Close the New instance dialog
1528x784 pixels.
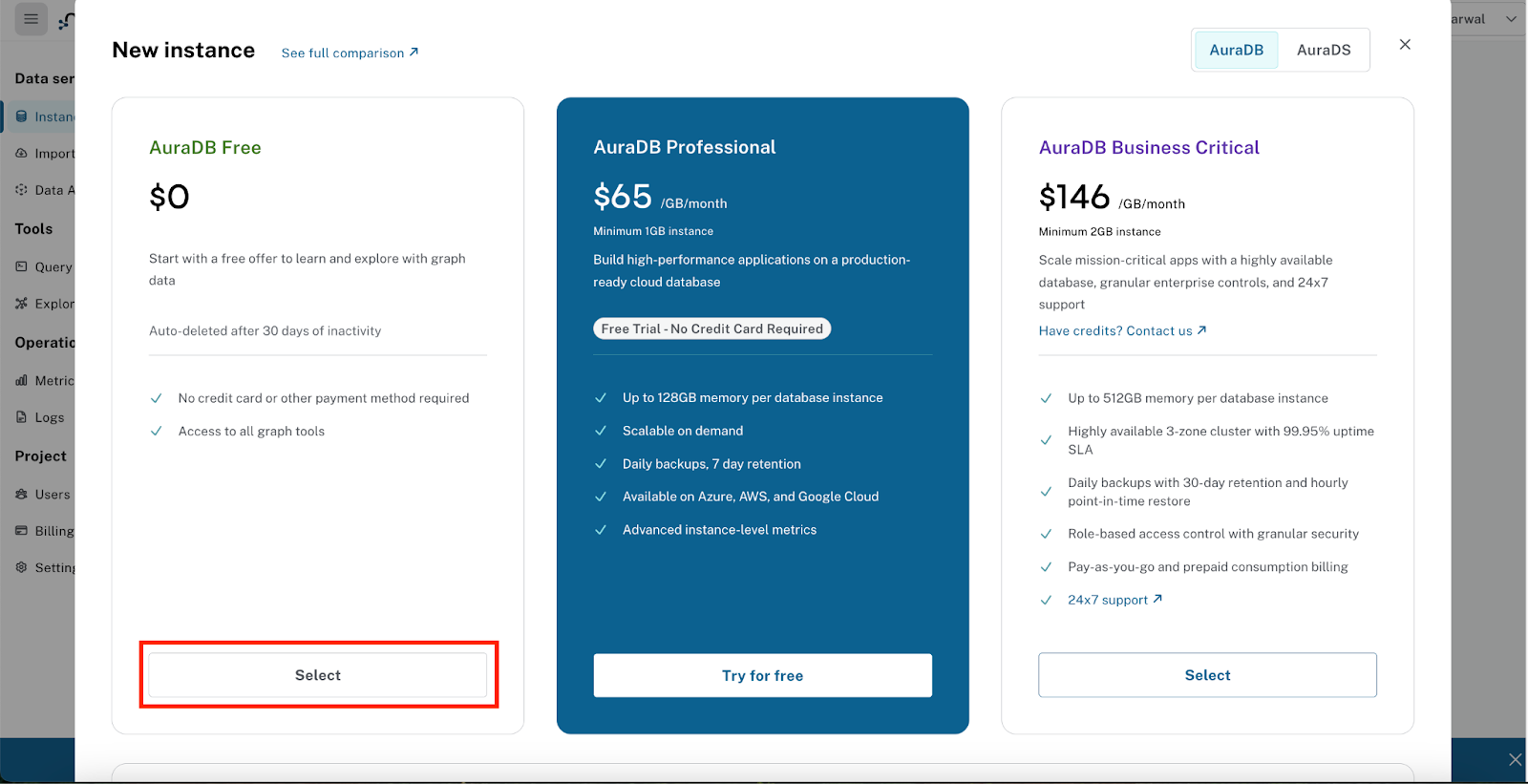[x=1405, y=45]
